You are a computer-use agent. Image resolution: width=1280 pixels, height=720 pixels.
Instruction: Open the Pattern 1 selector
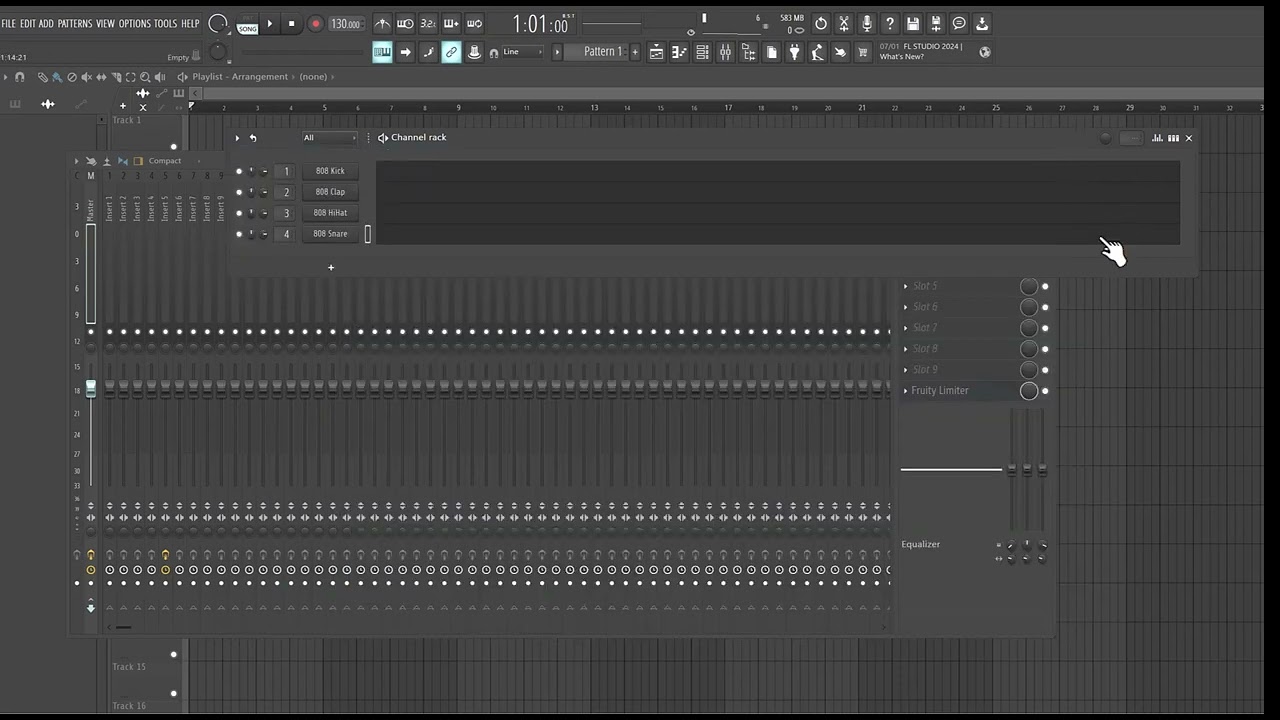pyautogui.click(x=602, y=52)
